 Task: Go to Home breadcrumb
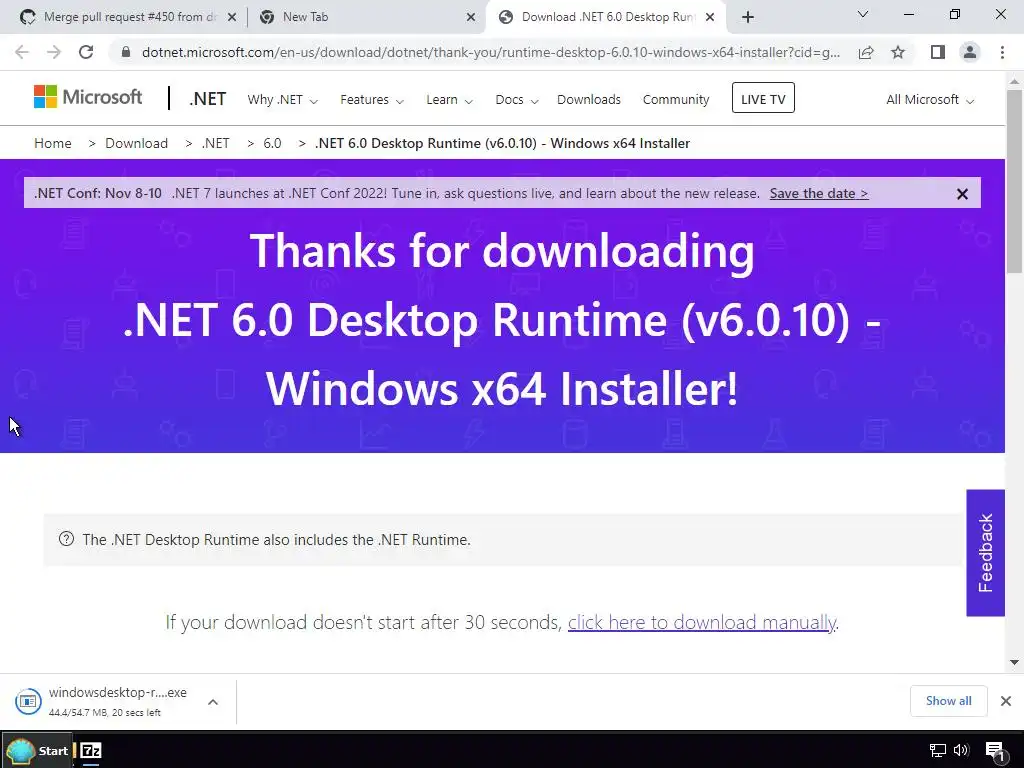(x=53, y=143)
